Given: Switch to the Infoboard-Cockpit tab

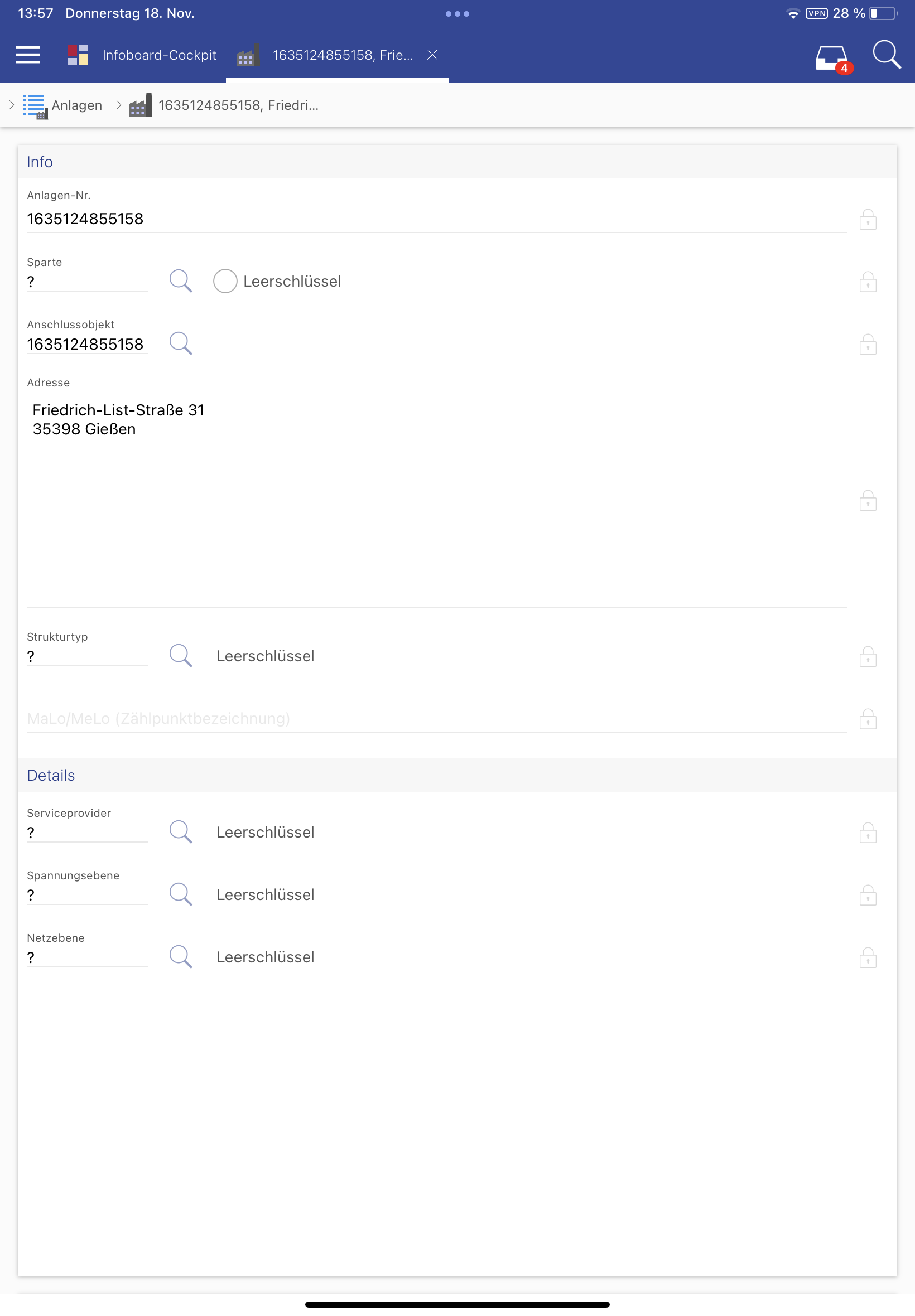Looking at the screenshot, I should coord(159,55).
